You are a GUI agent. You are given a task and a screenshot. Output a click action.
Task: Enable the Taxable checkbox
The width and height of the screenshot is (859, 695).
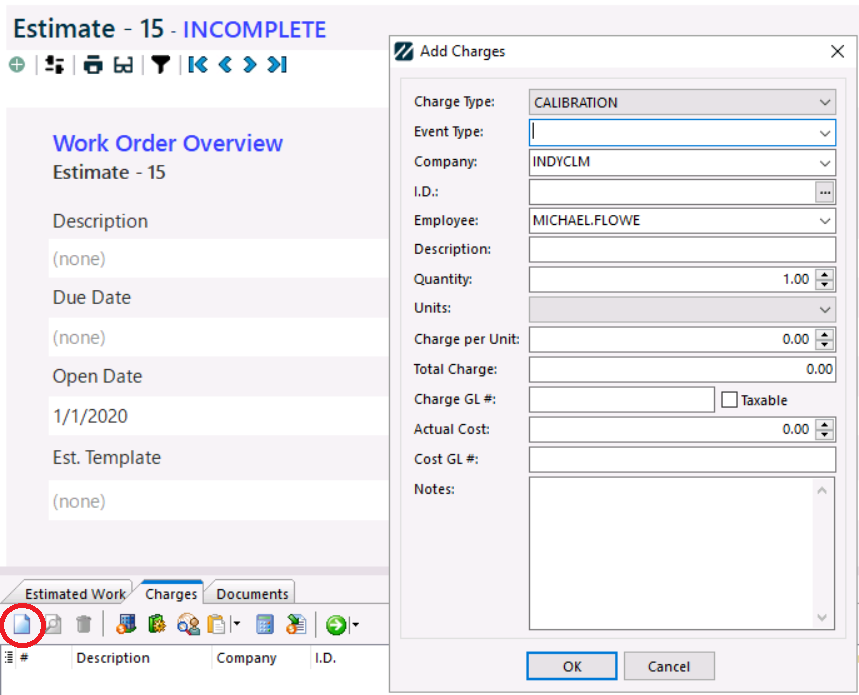(729, 400)
